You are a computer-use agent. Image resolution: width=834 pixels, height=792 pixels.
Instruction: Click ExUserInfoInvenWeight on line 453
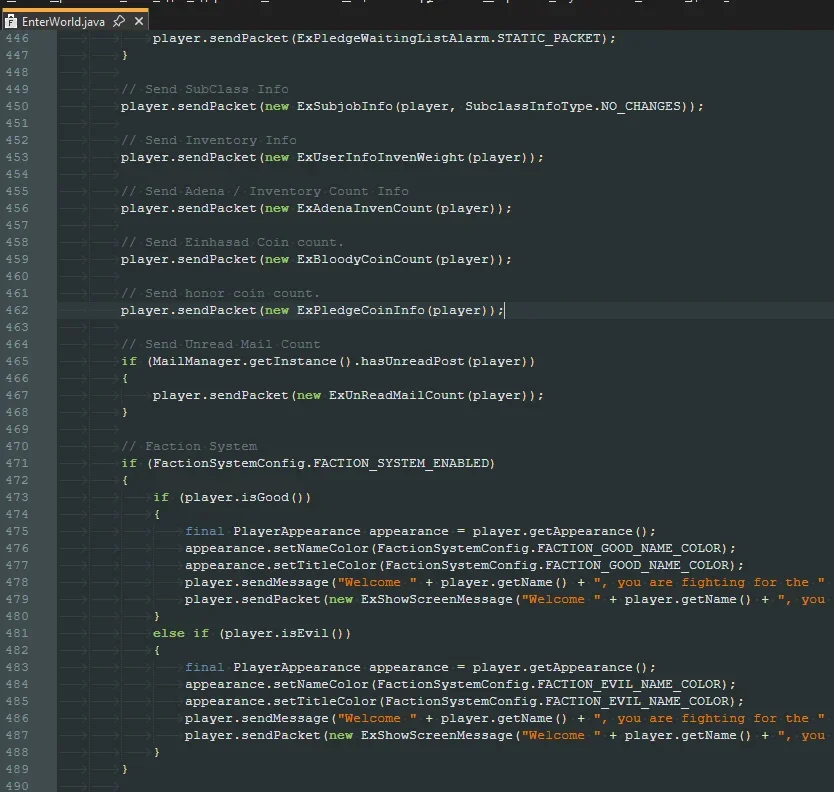380,157
